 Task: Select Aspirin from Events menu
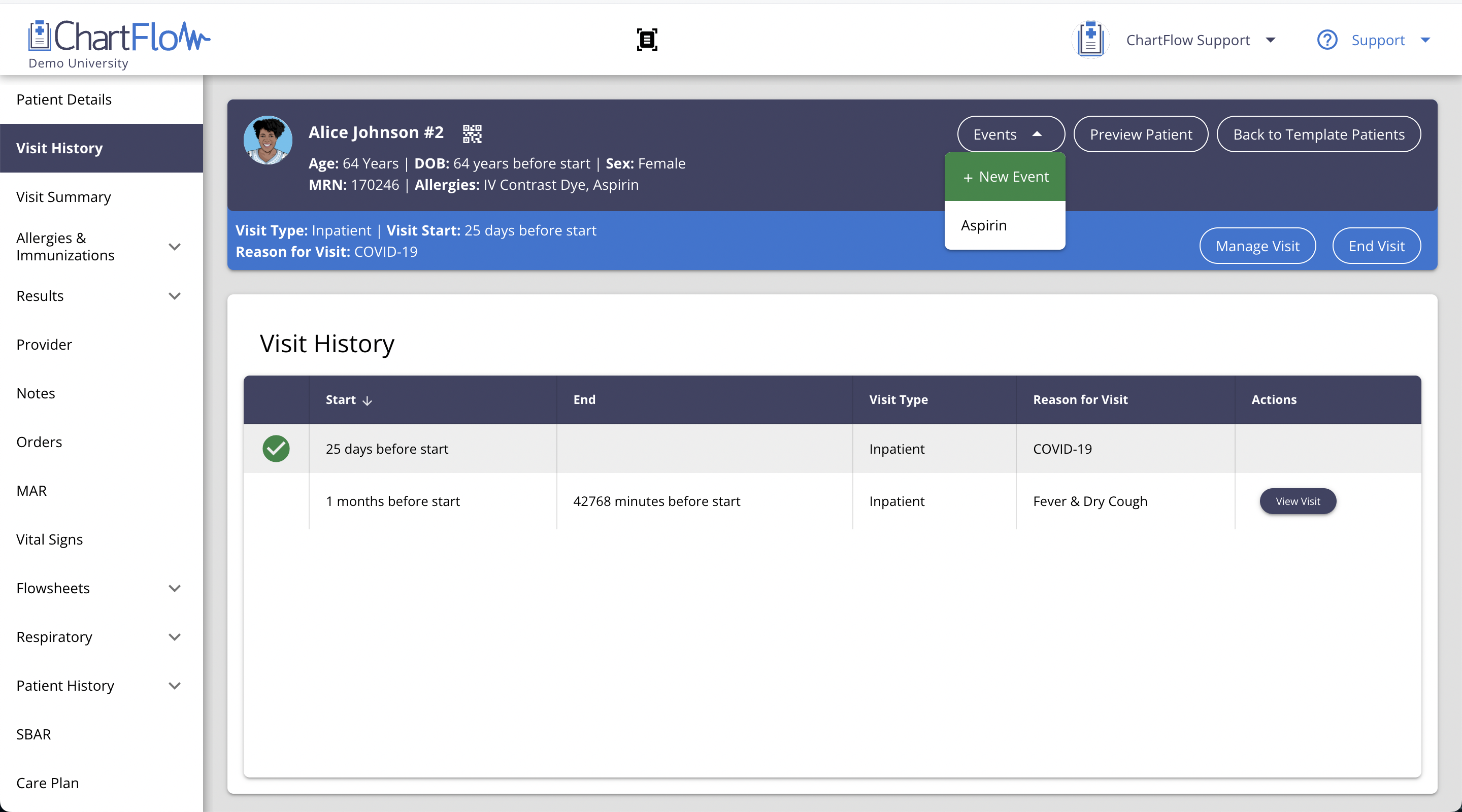point(984,225)
